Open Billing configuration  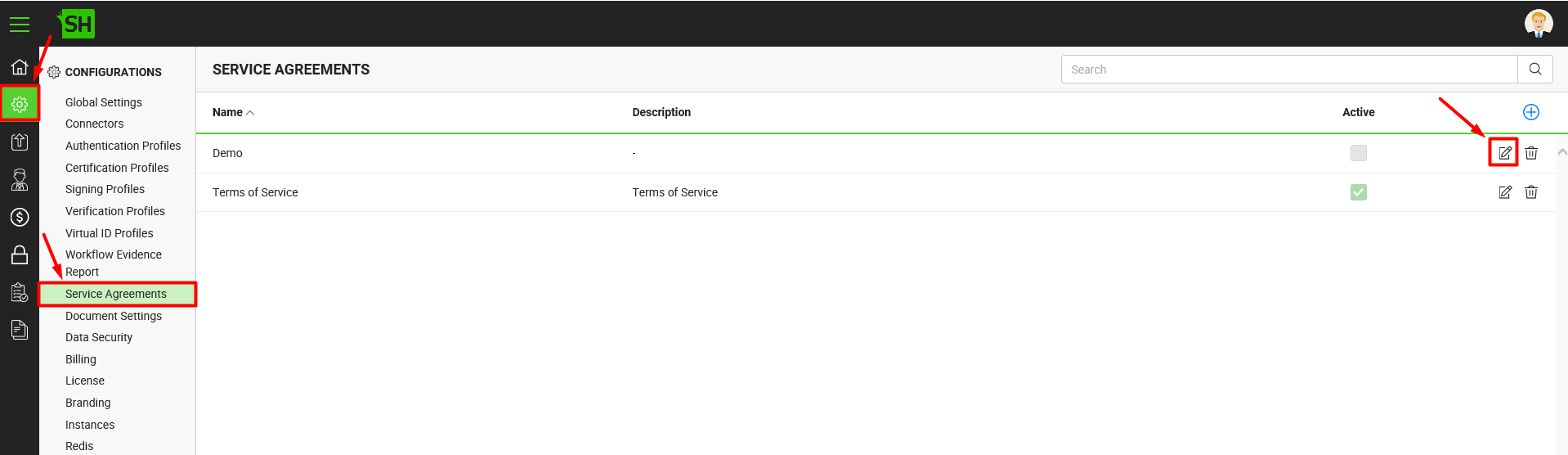tap(81, 359)
